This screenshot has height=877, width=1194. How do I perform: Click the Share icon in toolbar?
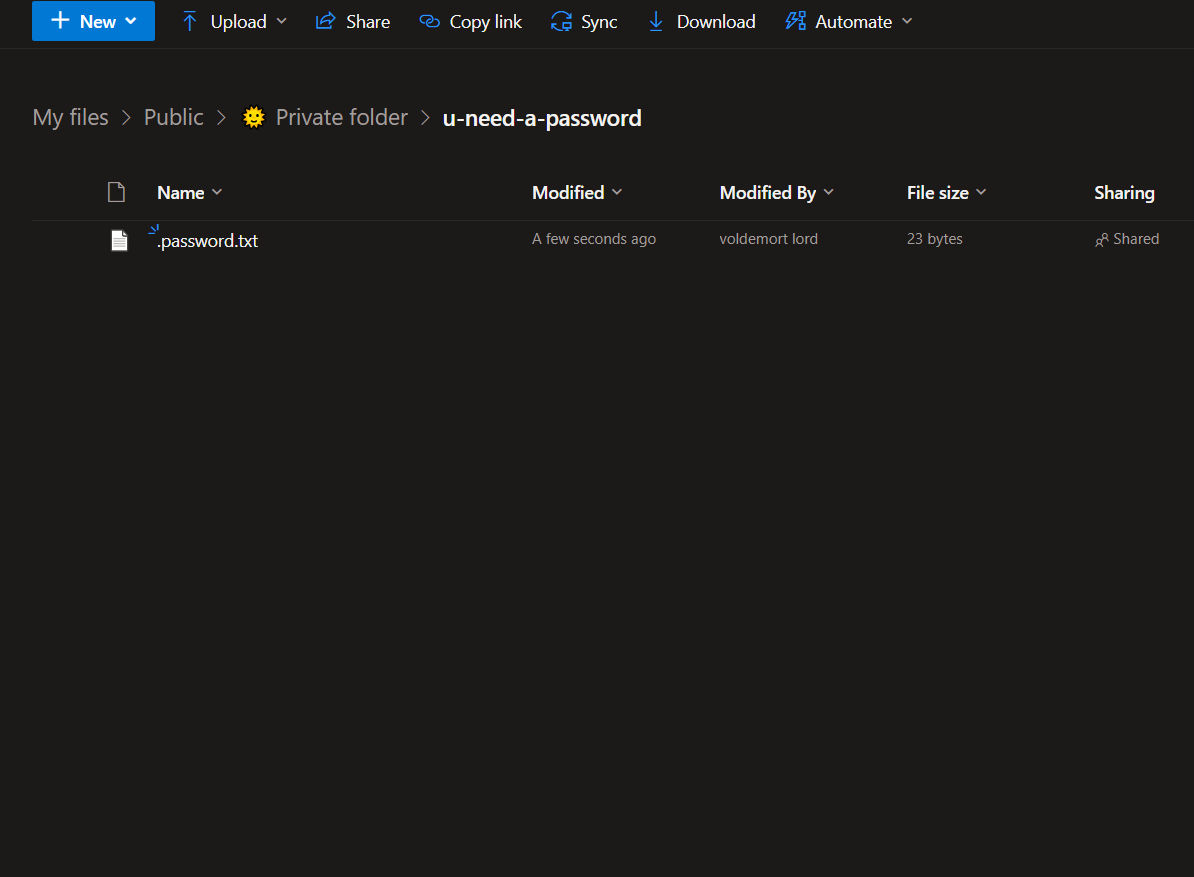tap(325, 21)
